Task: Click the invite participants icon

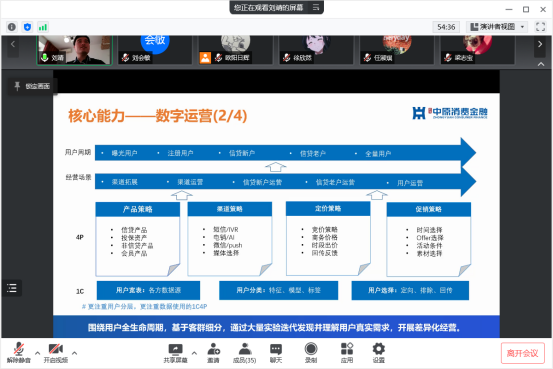Action: [x=213, y=353]
